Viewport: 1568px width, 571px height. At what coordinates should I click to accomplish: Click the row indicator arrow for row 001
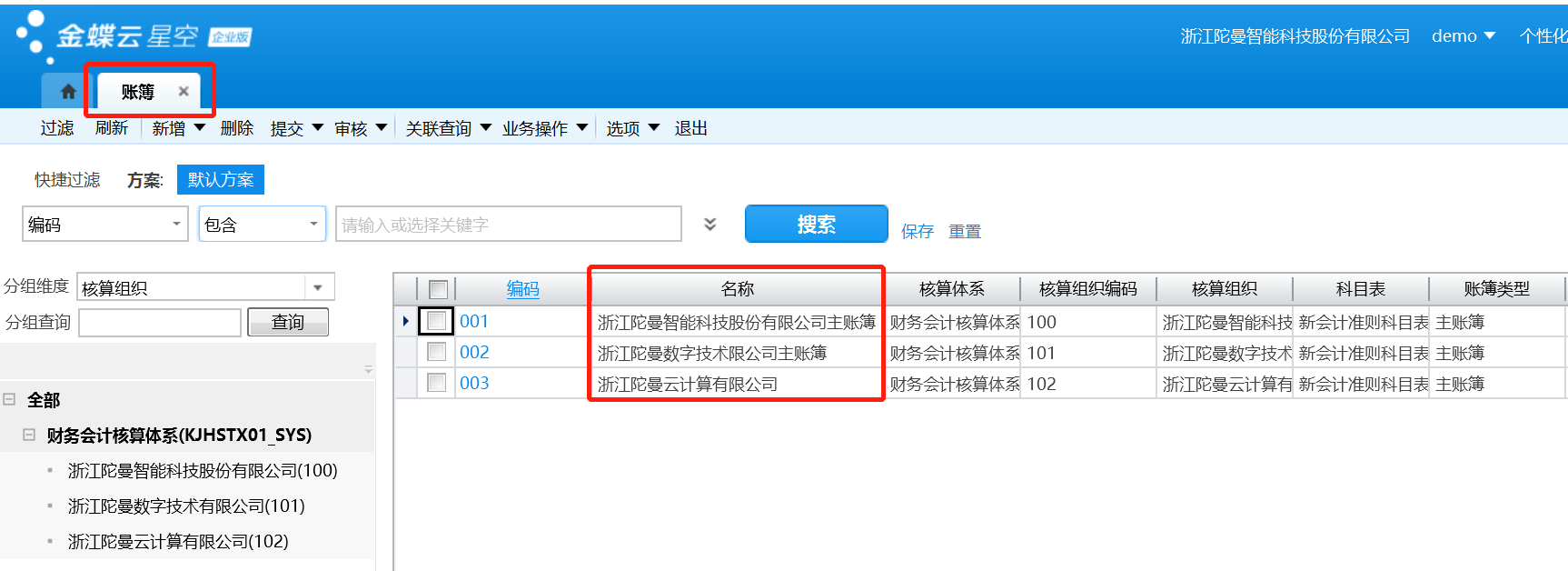tap(405, 321)
